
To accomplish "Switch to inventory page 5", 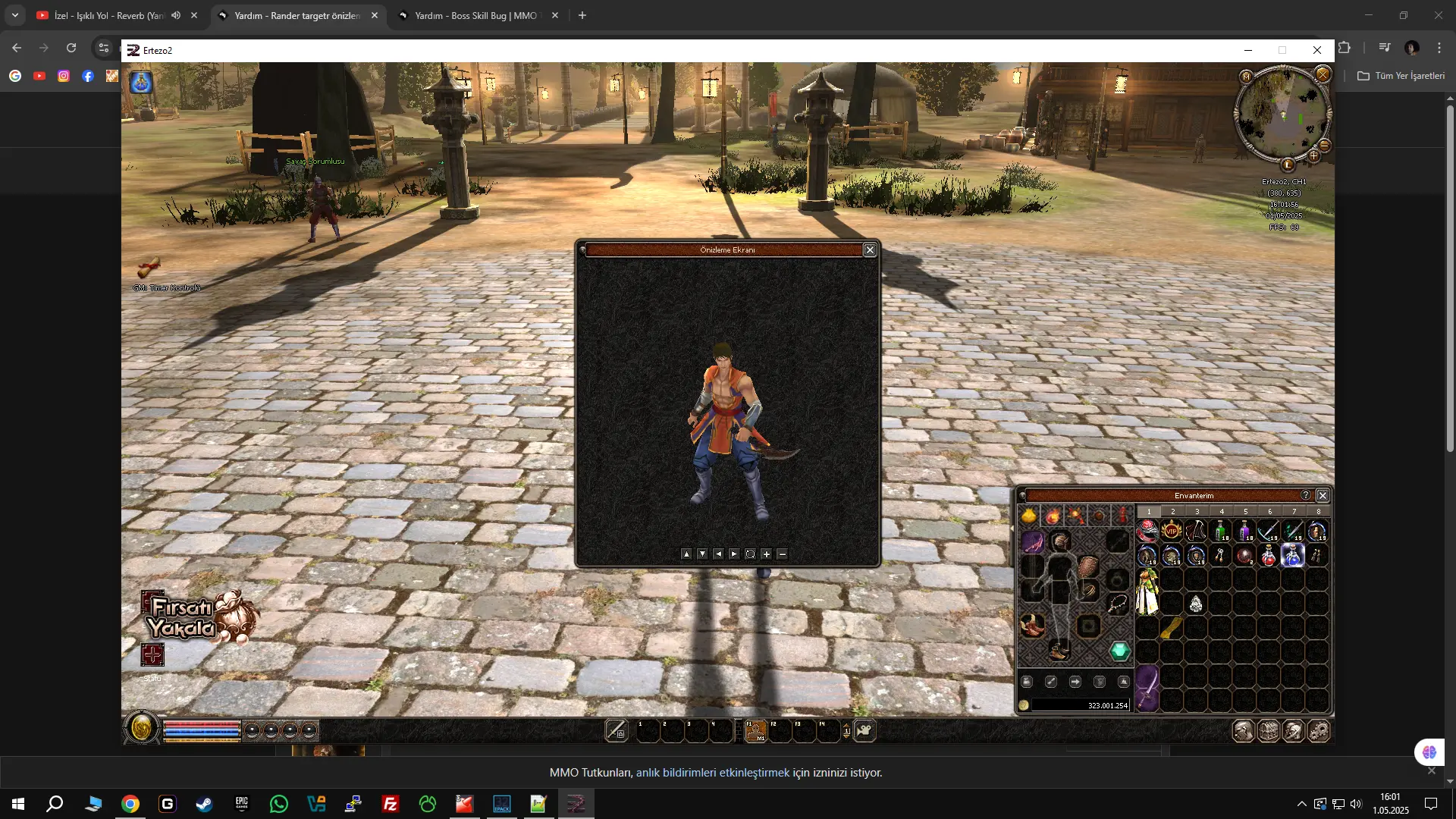I will [1246, 511].
